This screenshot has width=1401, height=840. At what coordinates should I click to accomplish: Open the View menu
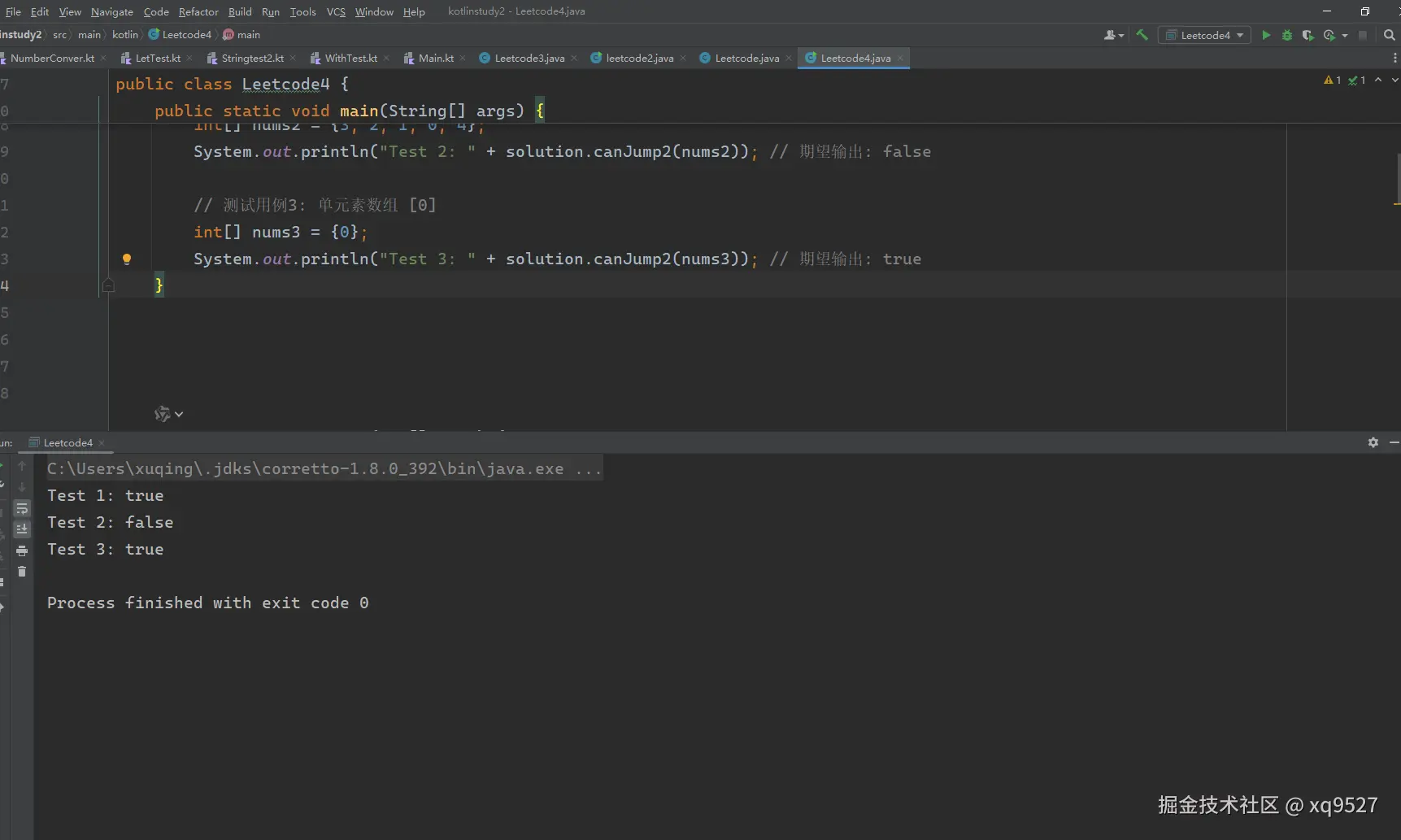[x=70, y=11]
